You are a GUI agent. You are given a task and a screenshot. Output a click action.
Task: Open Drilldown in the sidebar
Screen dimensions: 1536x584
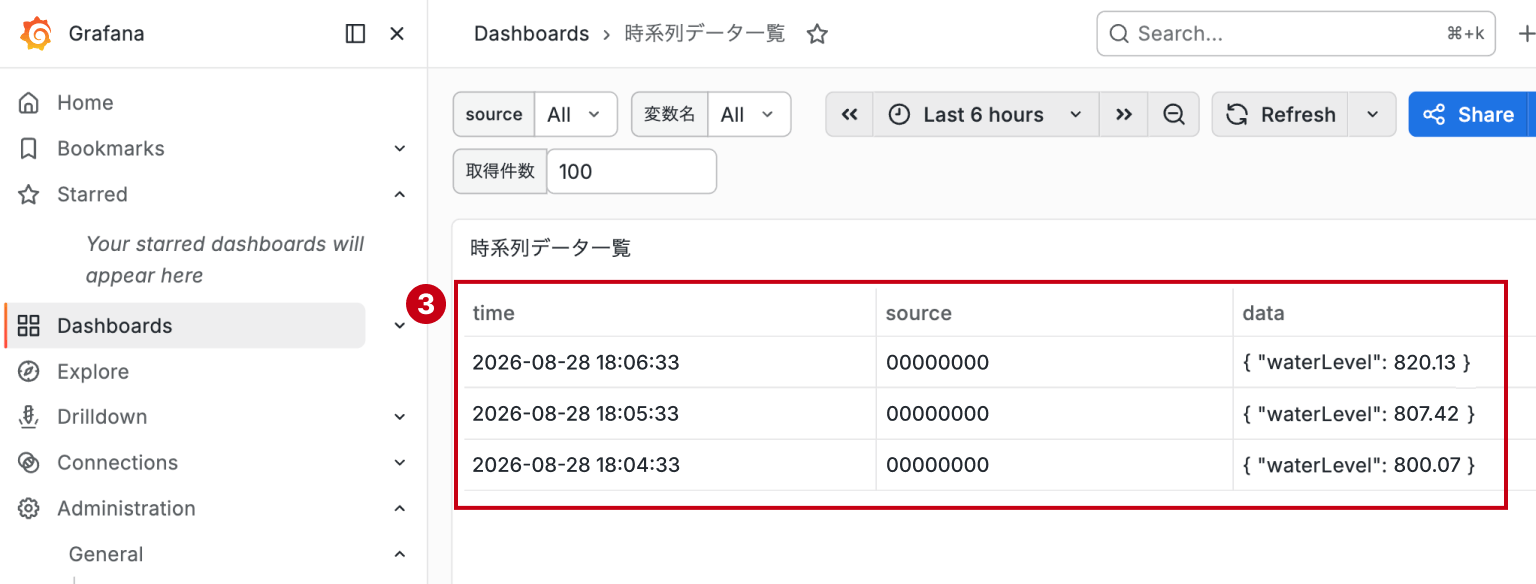click(102, 417)
